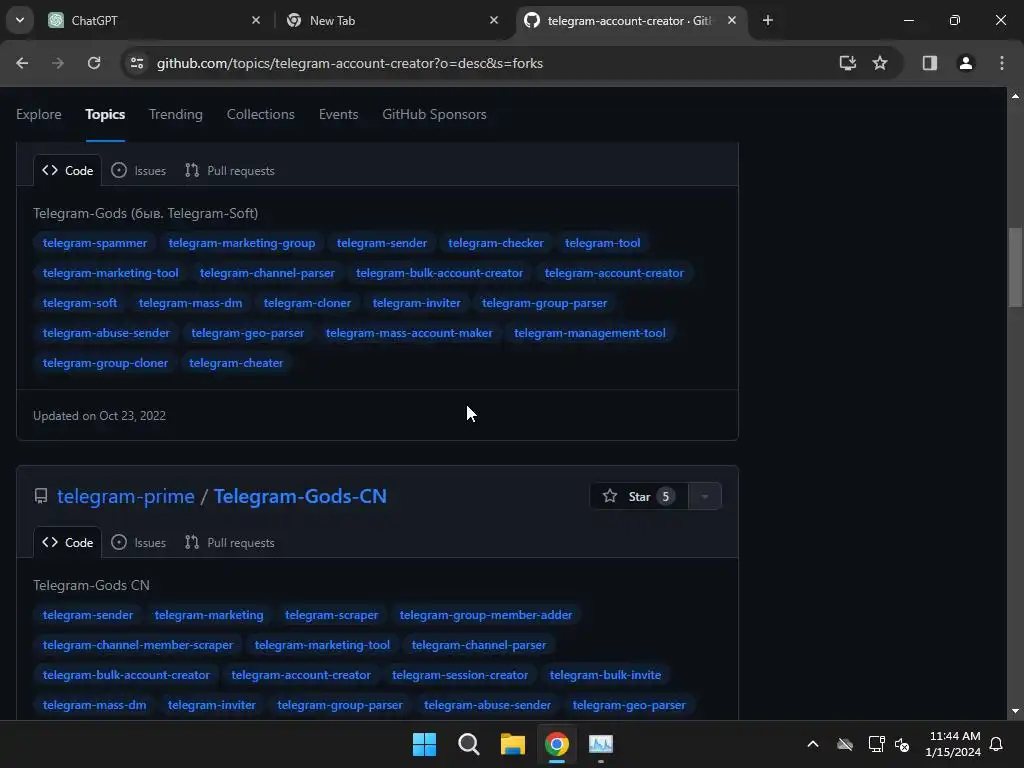1024x768 pixels.
Task: Open the telegram-mass-account-maker topic tag
Action: point(409,333)
